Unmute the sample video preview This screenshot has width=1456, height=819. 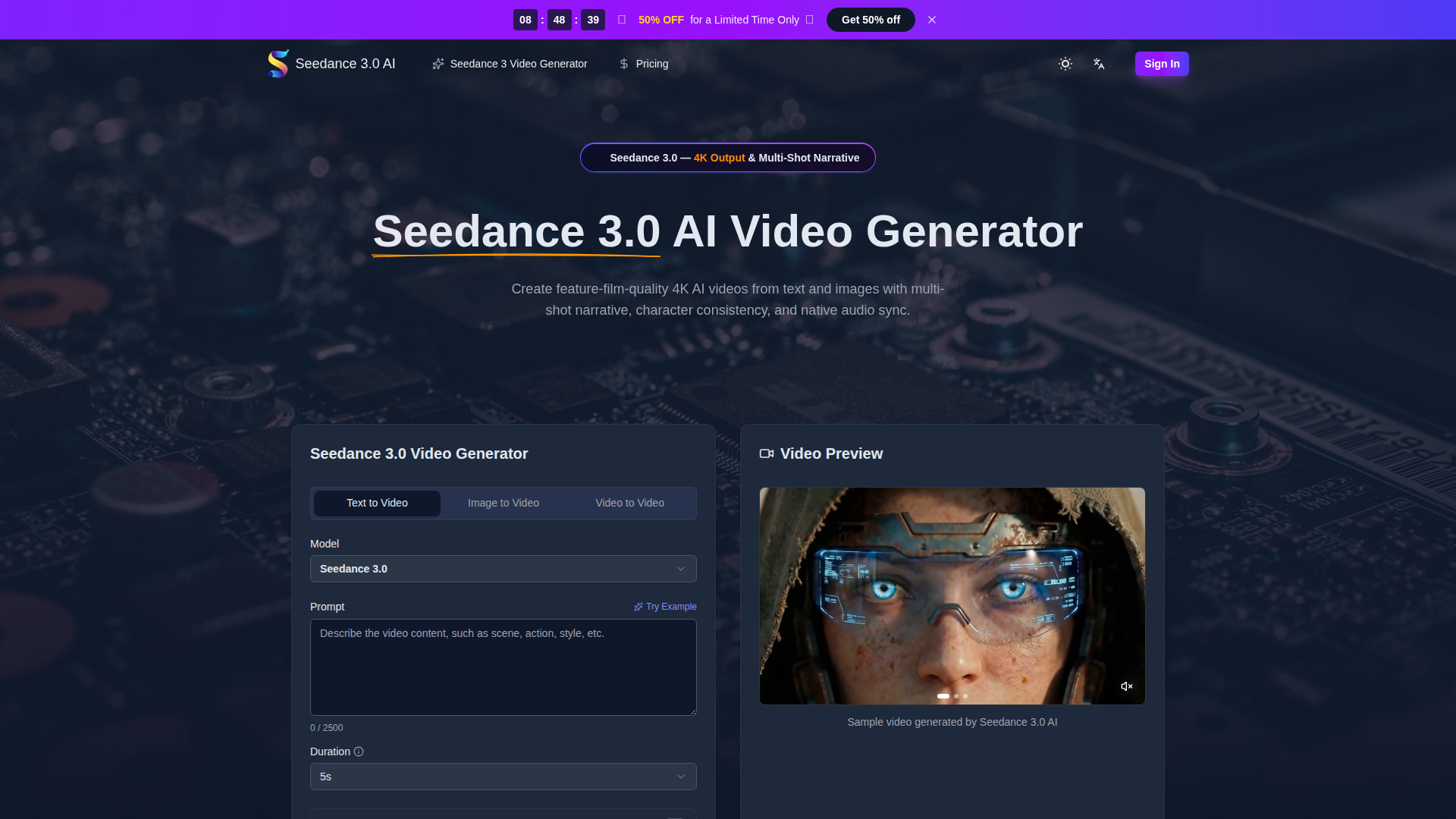(x=1127, y=686)
